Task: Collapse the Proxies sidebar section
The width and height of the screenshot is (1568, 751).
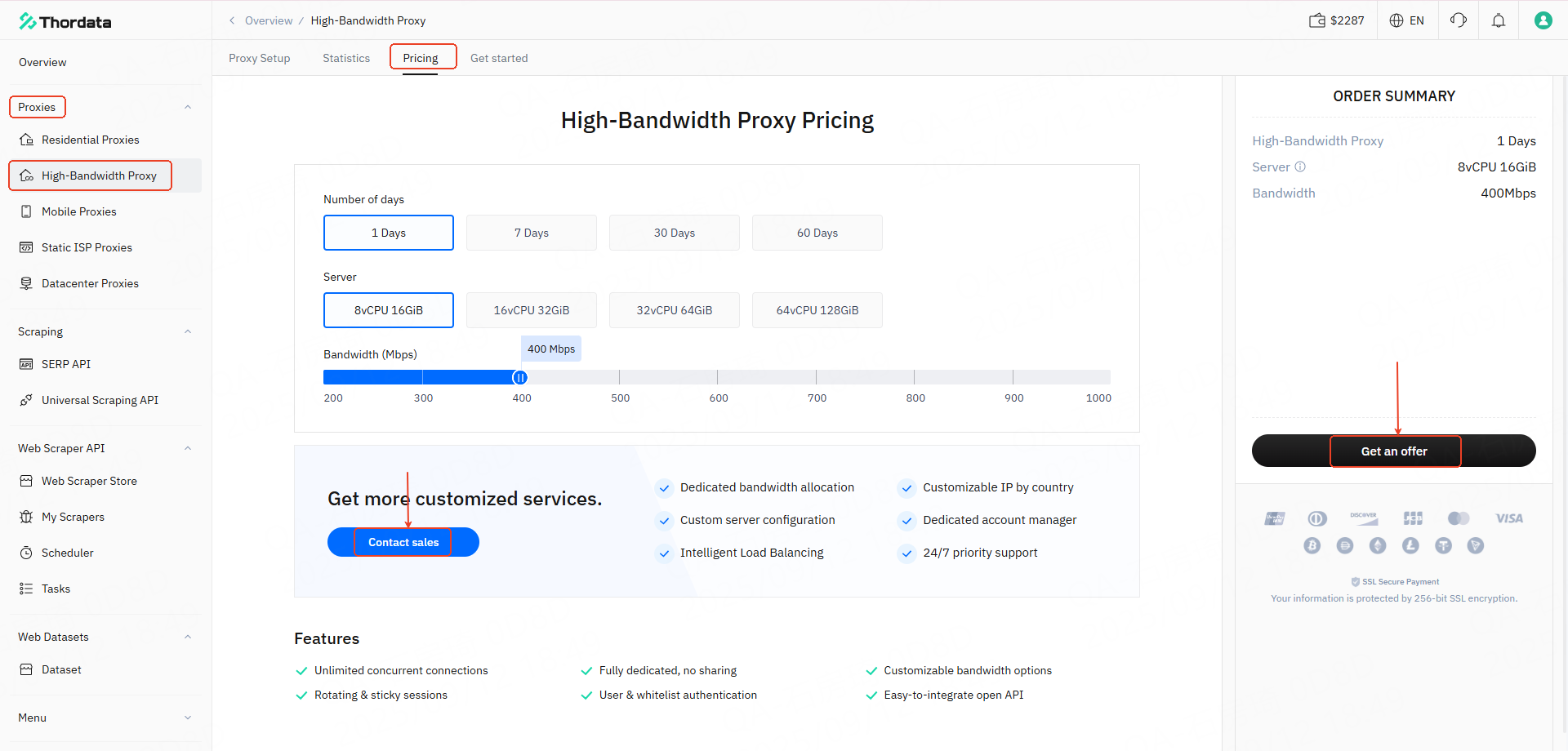Action: point(188,107)
